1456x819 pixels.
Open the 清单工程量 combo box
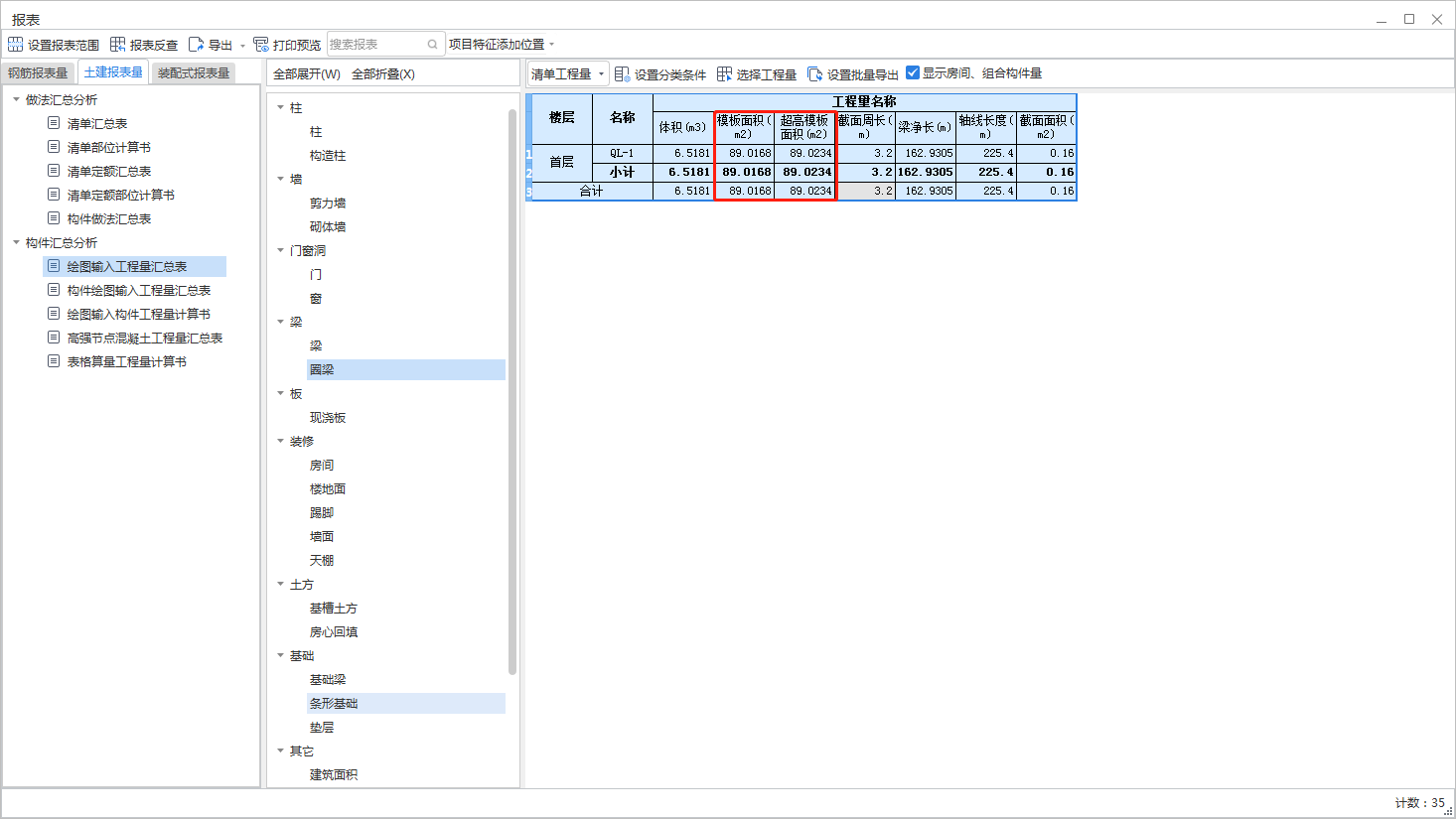(568, 74)
